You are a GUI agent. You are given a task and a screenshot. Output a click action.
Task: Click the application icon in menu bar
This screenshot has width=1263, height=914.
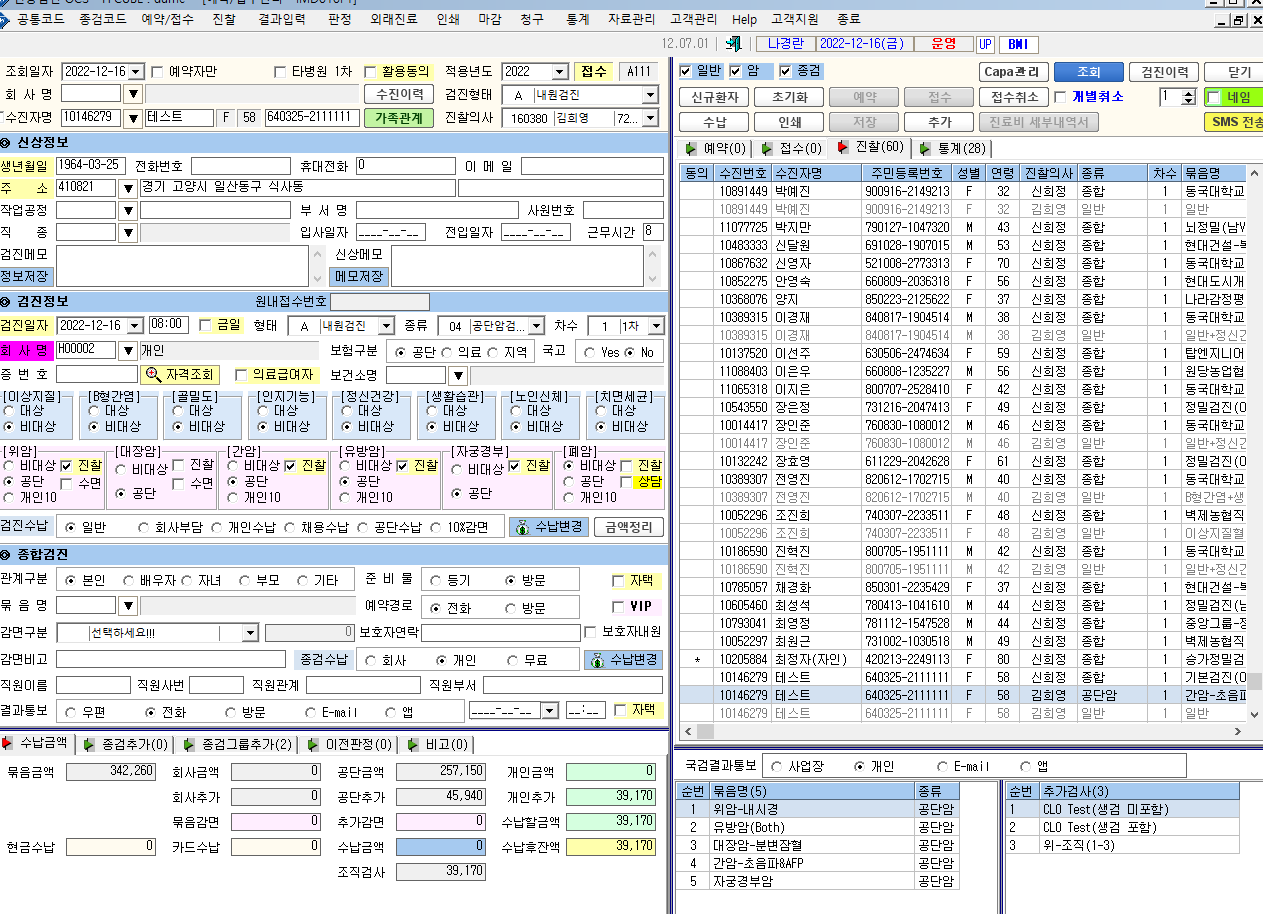[8, 20]
